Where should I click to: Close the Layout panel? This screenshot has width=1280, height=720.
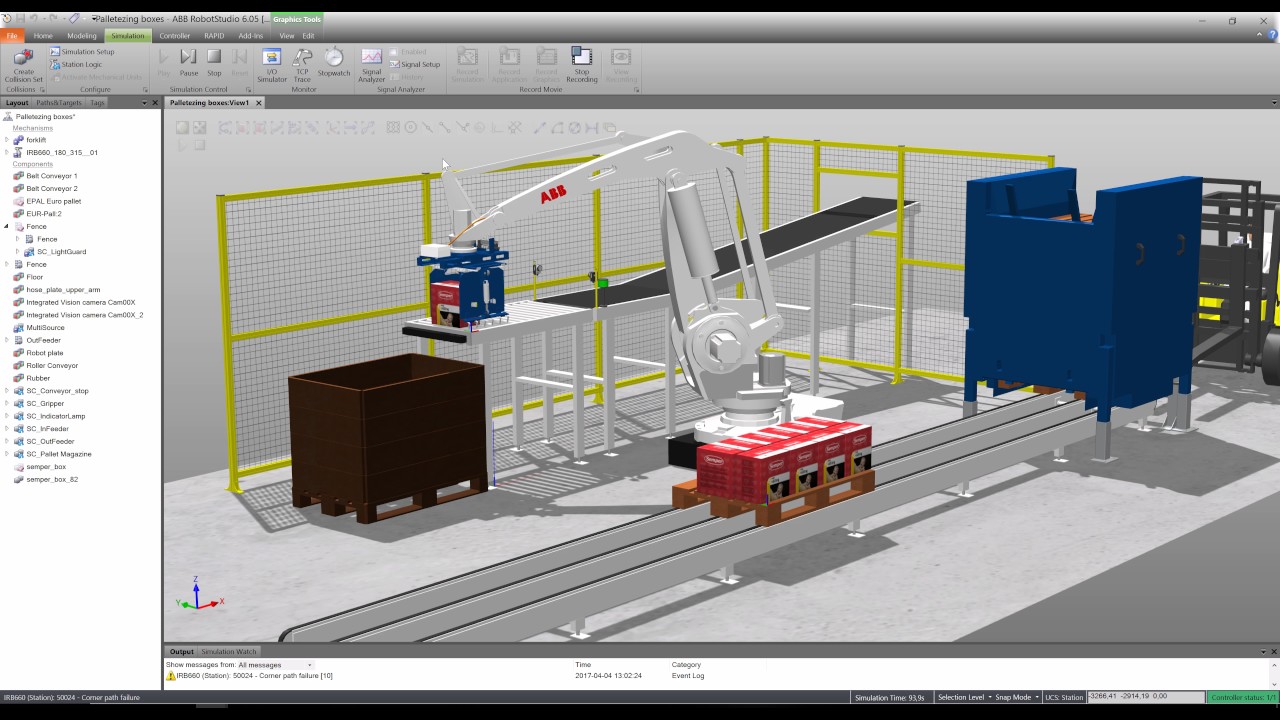[155, 102]
